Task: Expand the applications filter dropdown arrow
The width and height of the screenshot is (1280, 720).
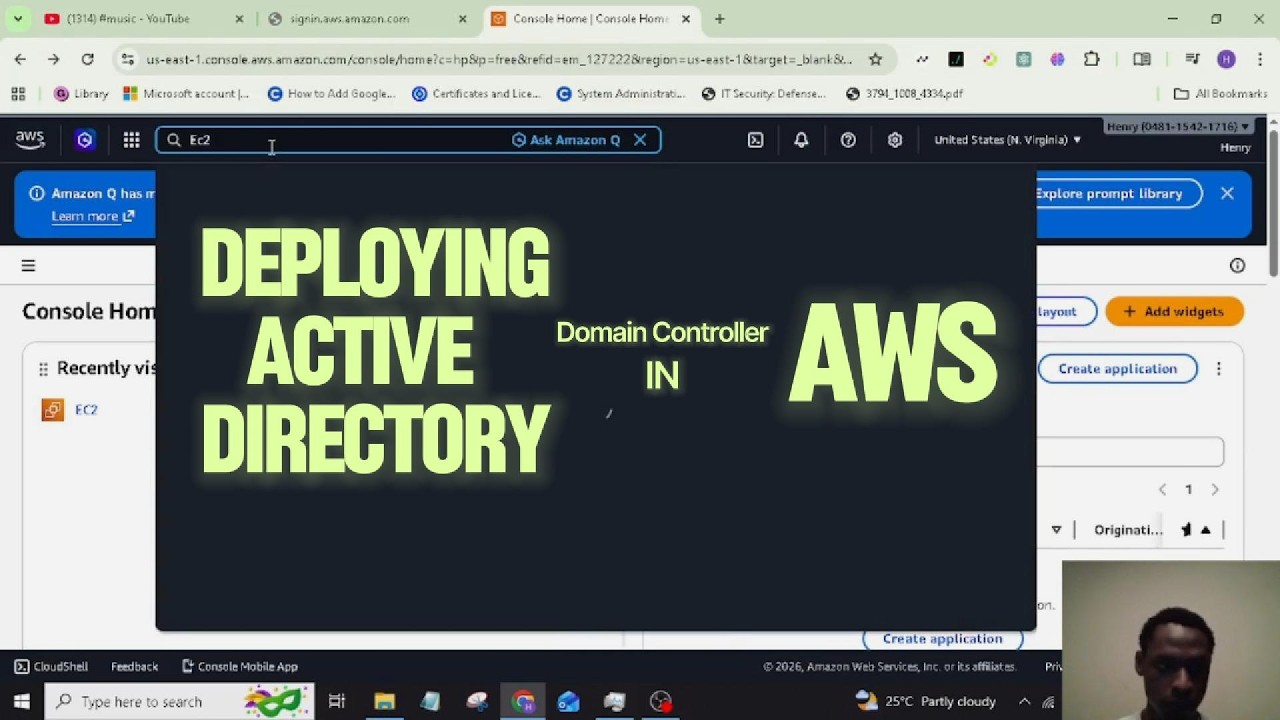Action: [1056, 530]
